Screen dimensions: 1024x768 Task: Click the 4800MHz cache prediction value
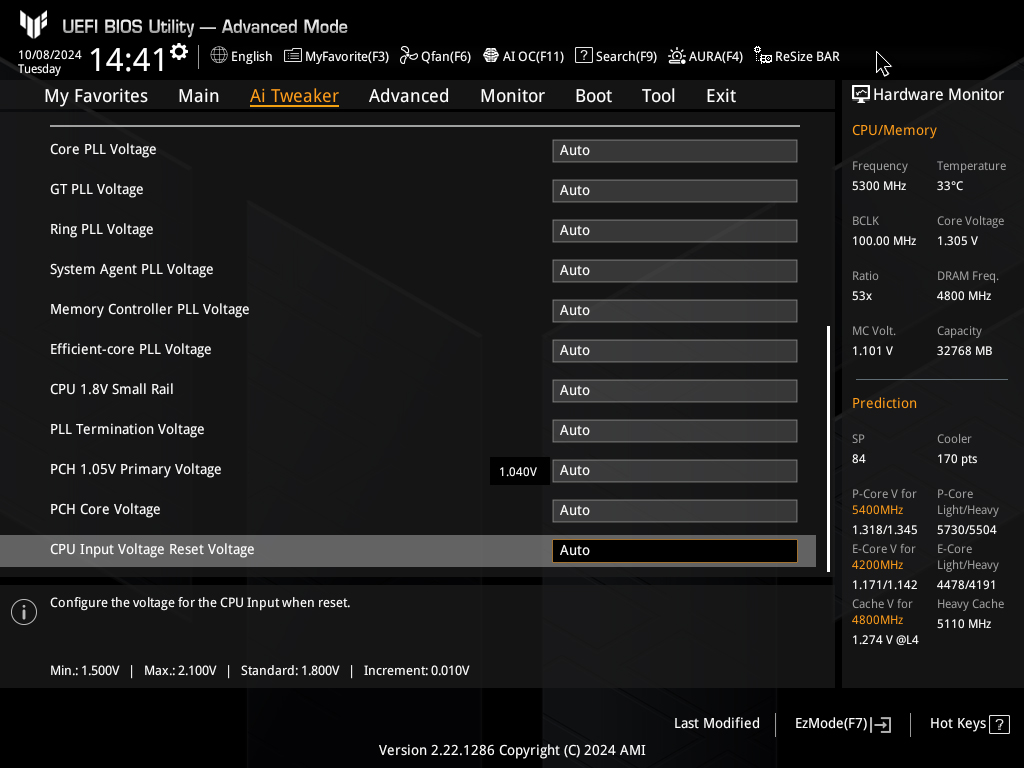[x=878, y=620]
